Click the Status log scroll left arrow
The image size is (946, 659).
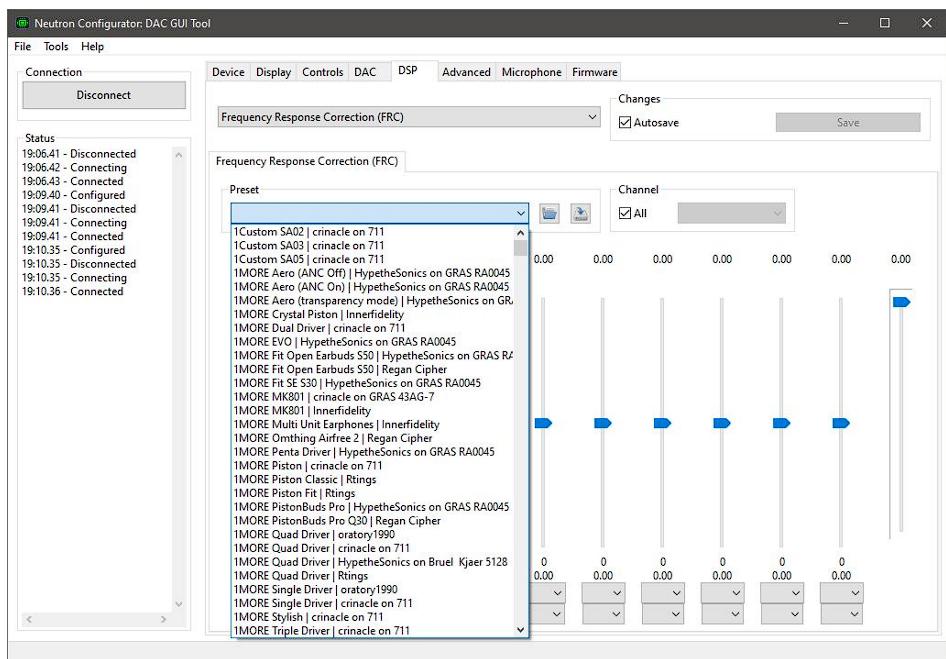point(29,619)
